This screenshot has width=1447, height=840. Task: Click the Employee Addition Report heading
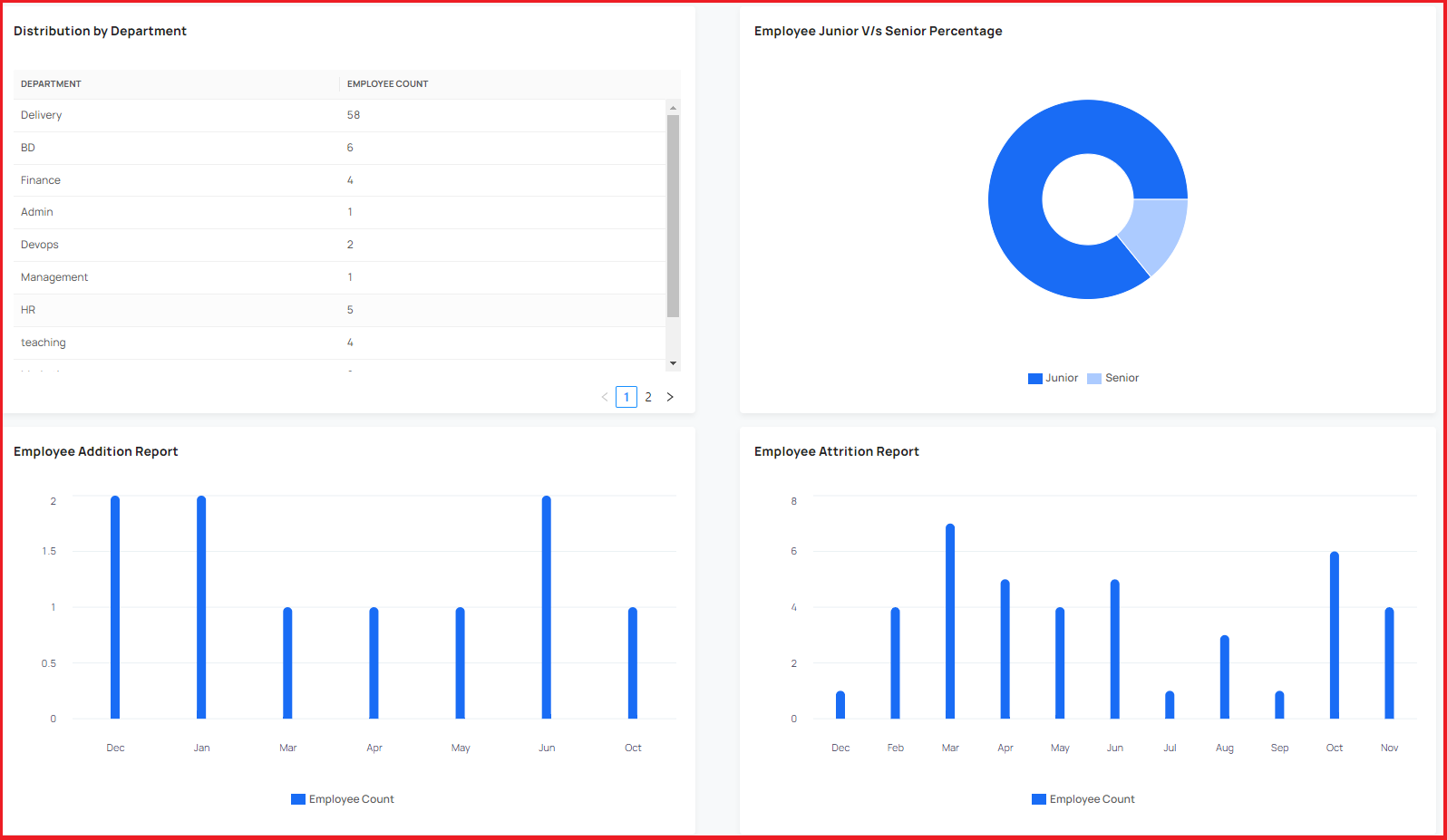(95, 451)
